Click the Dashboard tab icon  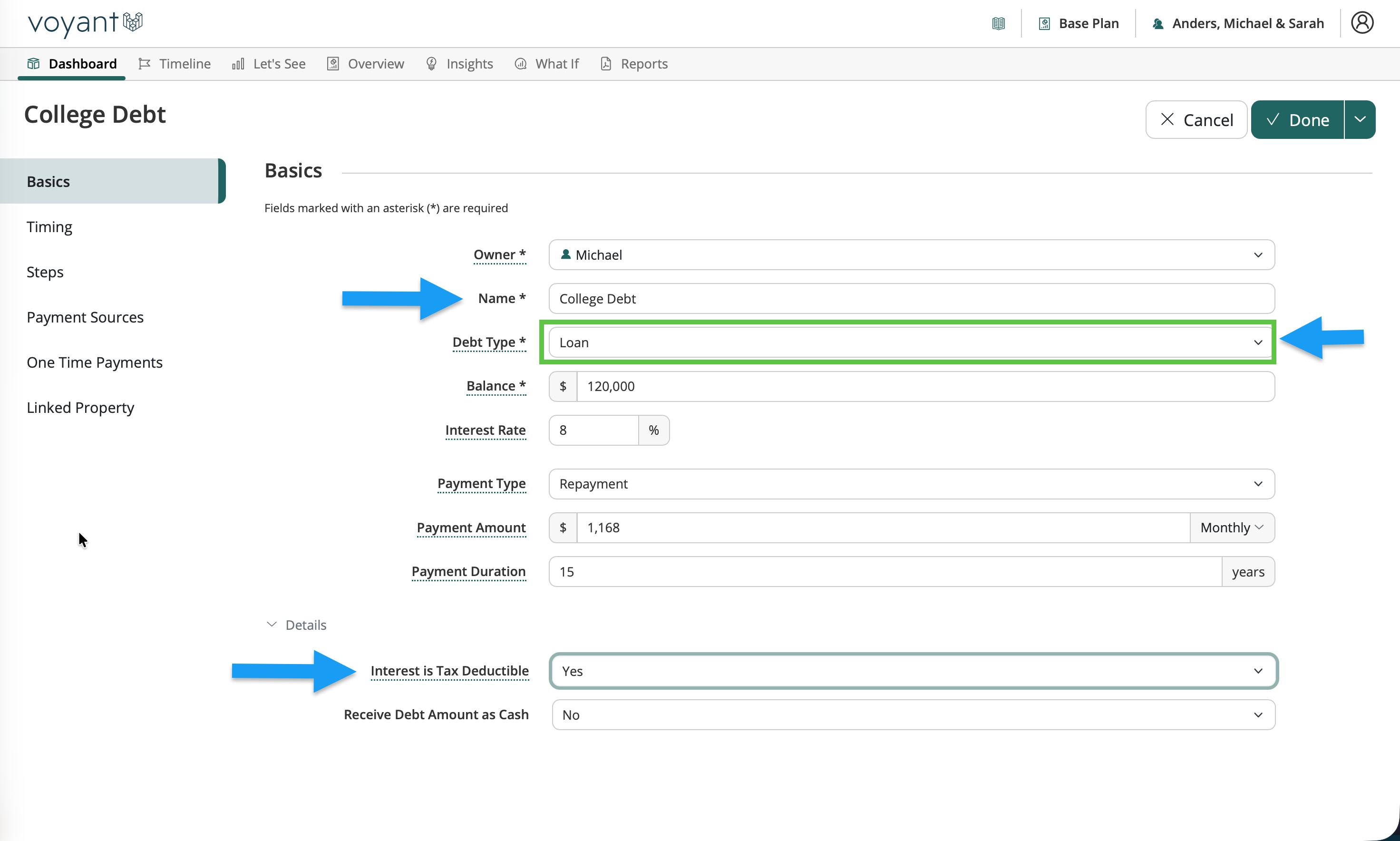pyautogui.click(x=33, y=63)
